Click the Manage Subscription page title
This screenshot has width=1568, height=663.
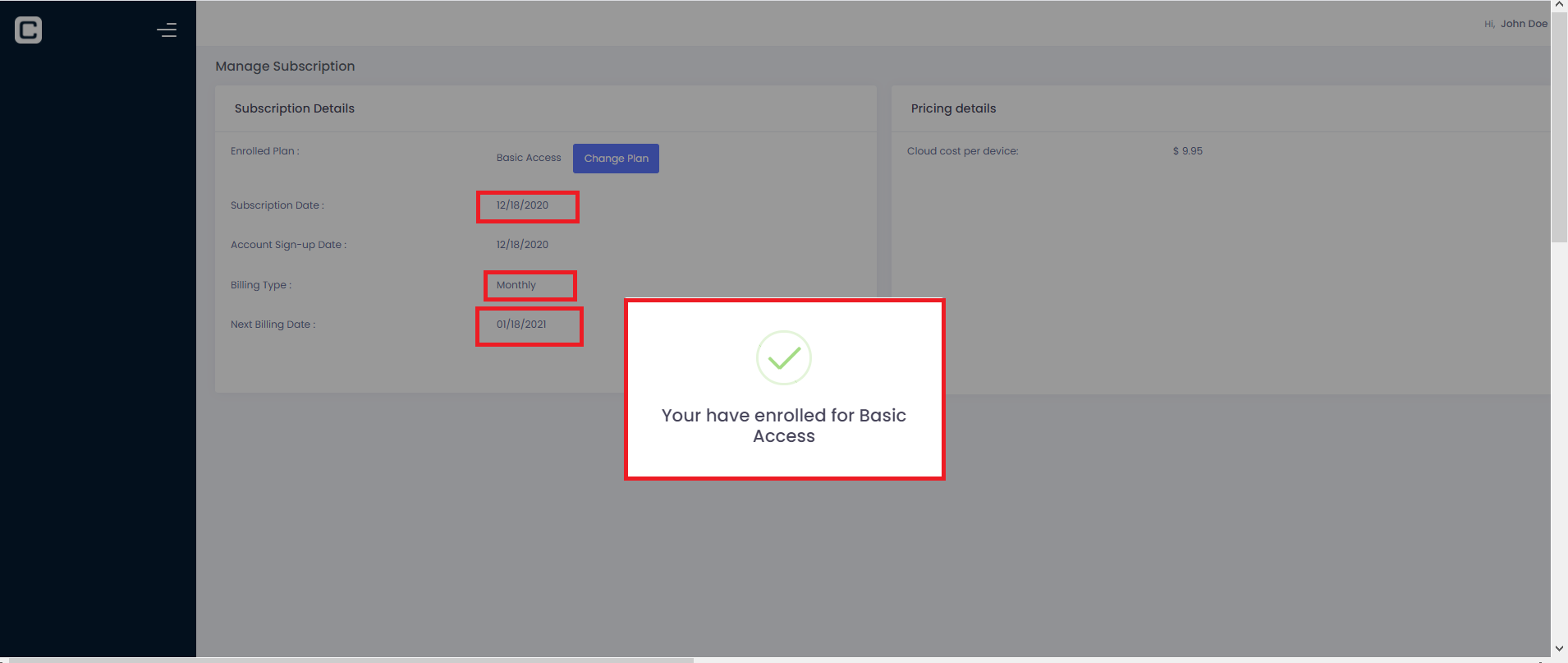(x=285, y=66)
